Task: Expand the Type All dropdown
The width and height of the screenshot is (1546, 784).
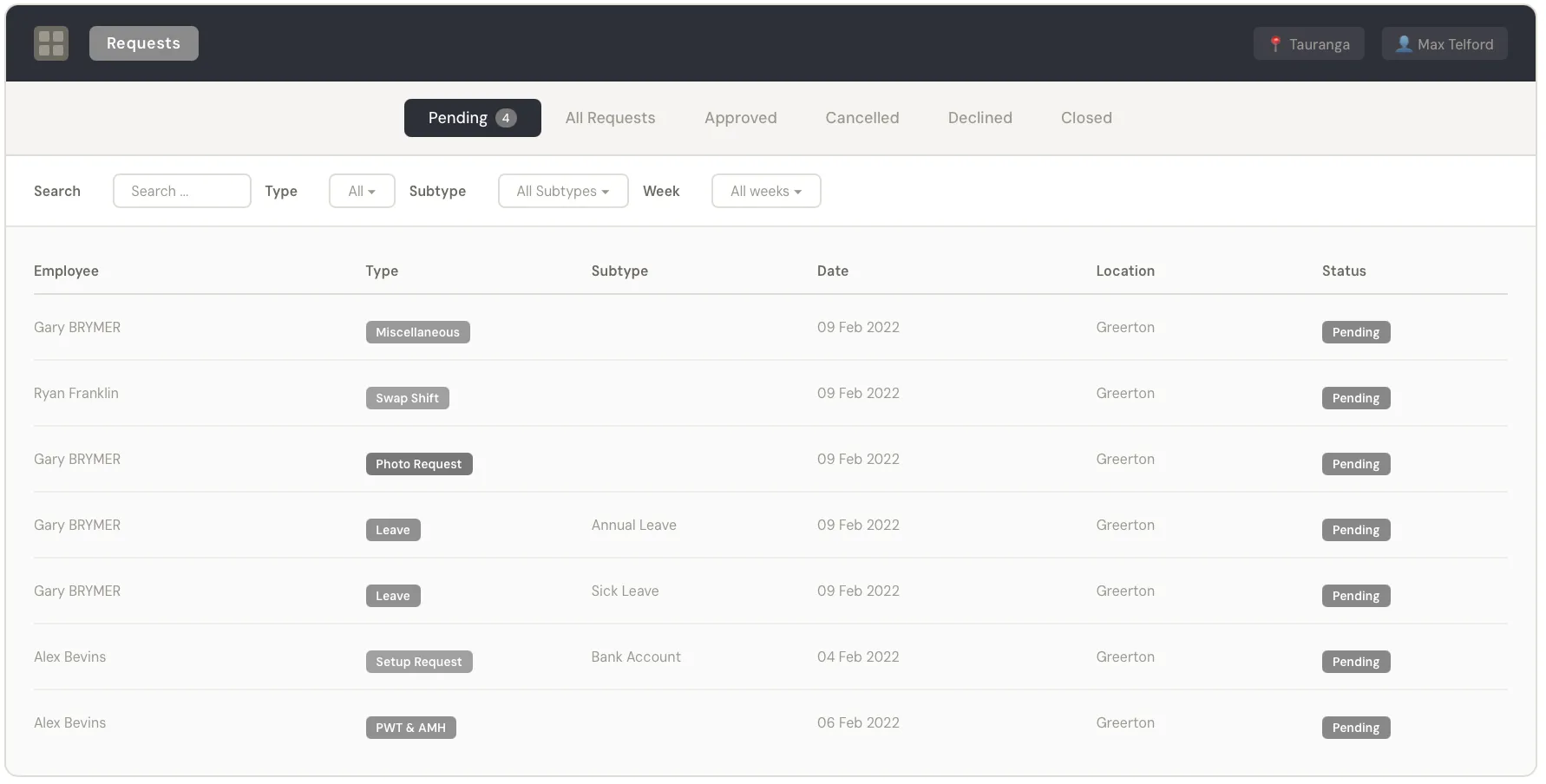Action: point(362,191)
